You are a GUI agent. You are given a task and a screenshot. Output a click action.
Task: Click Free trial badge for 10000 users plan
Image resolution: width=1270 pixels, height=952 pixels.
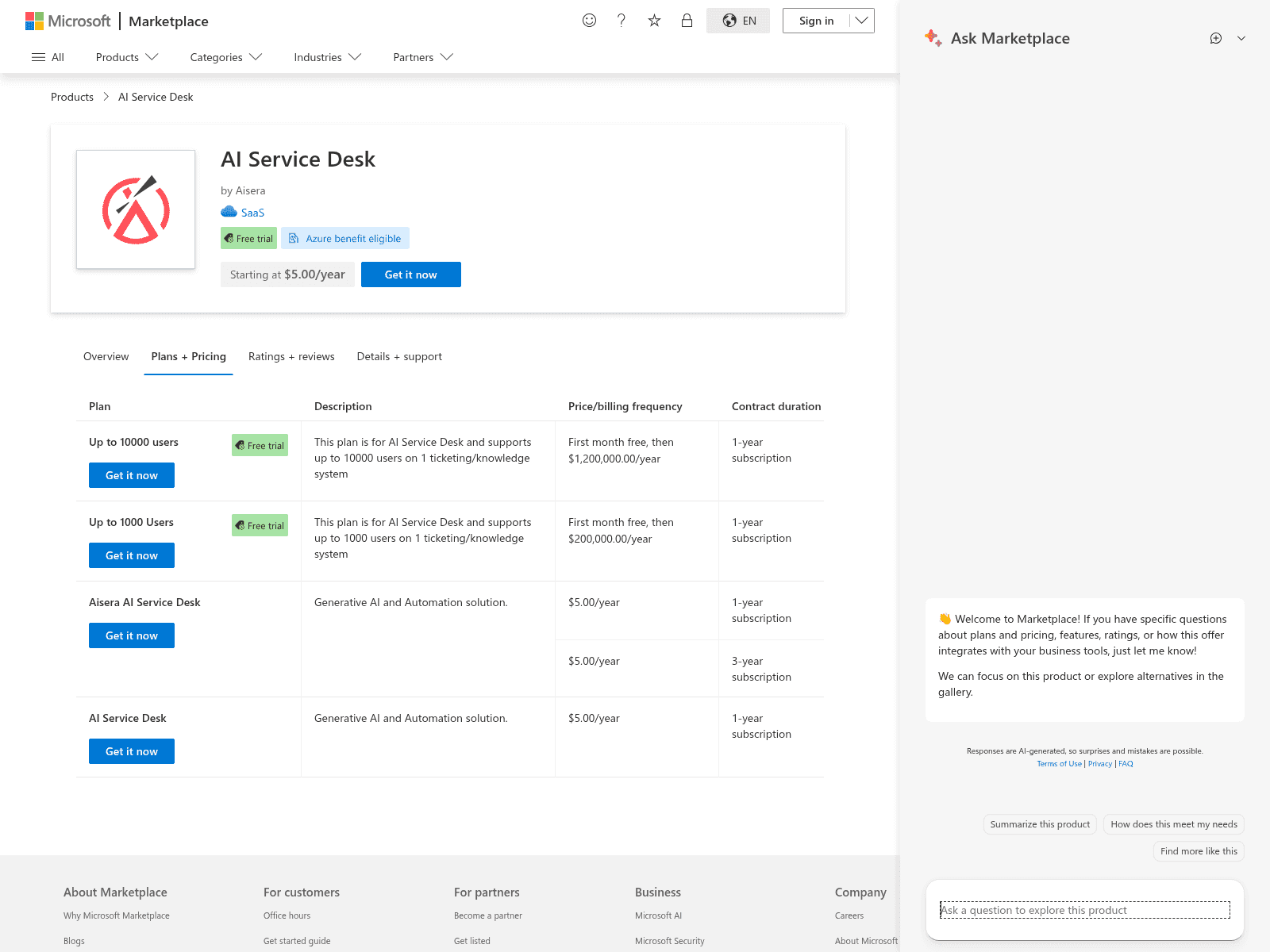coord(260,445)
